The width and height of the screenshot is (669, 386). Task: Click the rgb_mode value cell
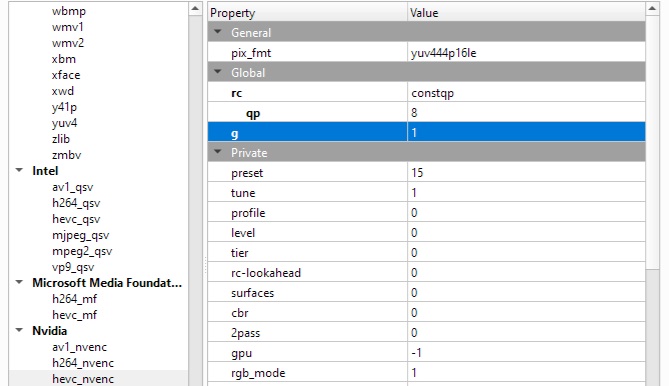tap(526, 373)
